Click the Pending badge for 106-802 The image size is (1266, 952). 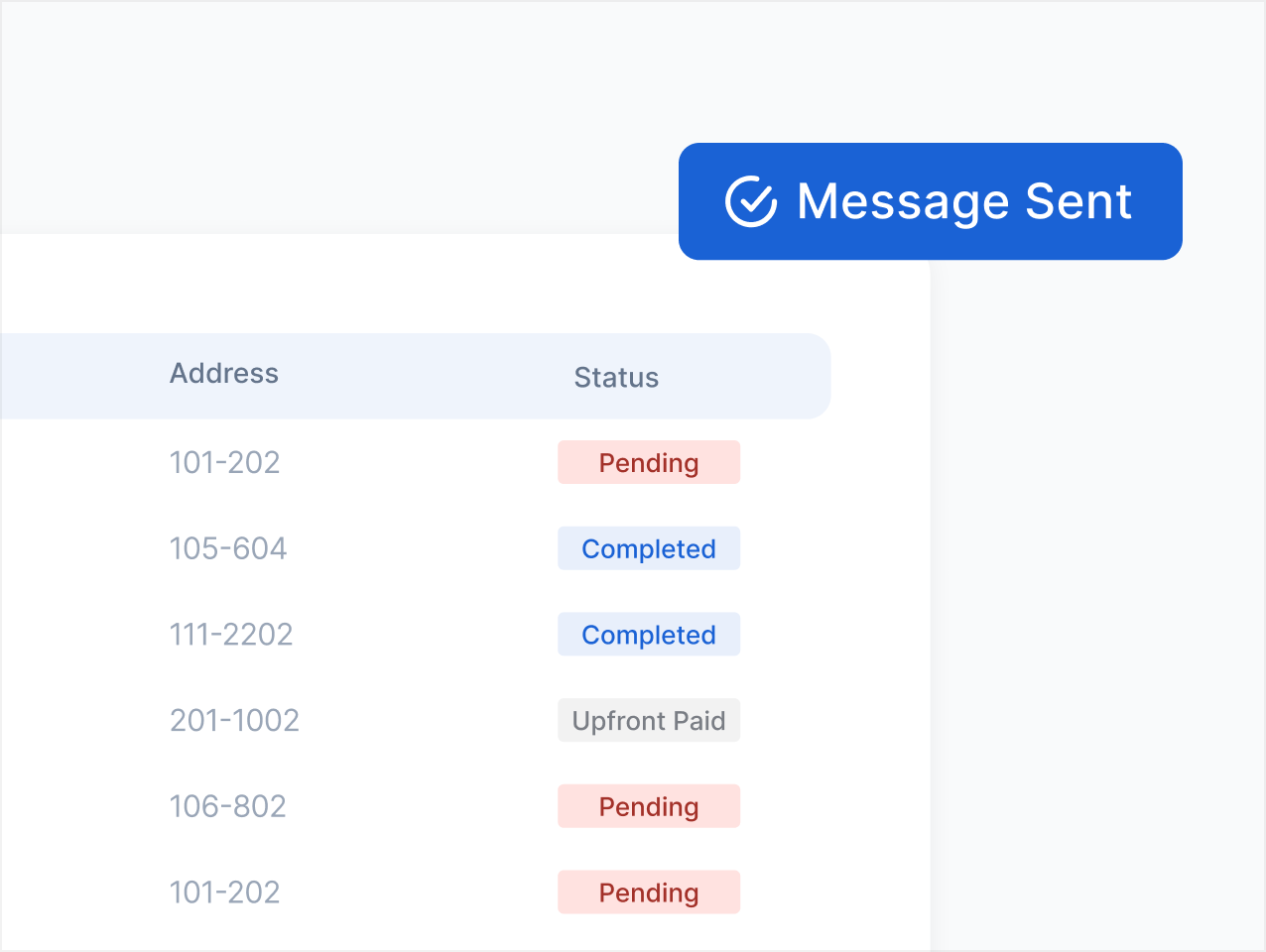click(649, 806)
